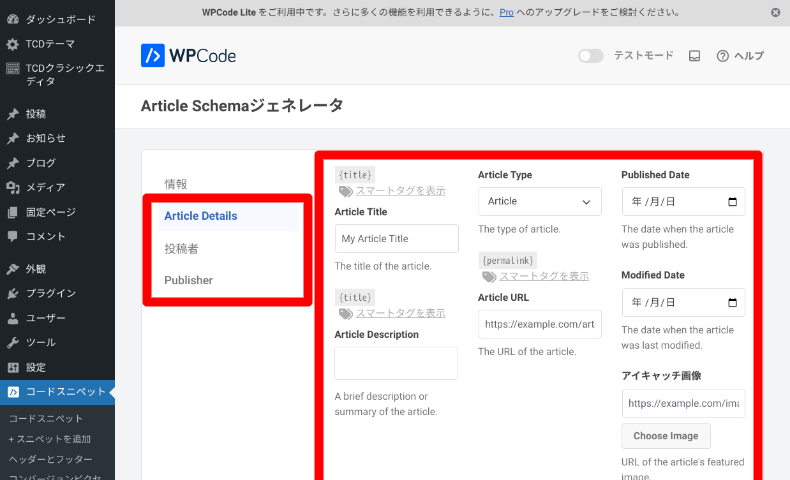Viewport: 790px width, 480px height.
Task: Click tag icon above Article Description
Action: click(x=346, y=313)
